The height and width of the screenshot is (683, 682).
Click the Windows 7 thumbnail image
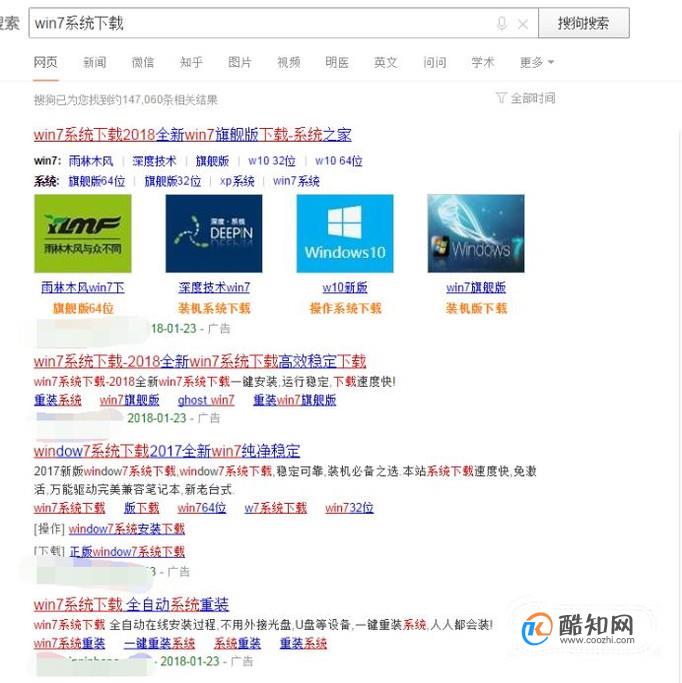point(476,233)
